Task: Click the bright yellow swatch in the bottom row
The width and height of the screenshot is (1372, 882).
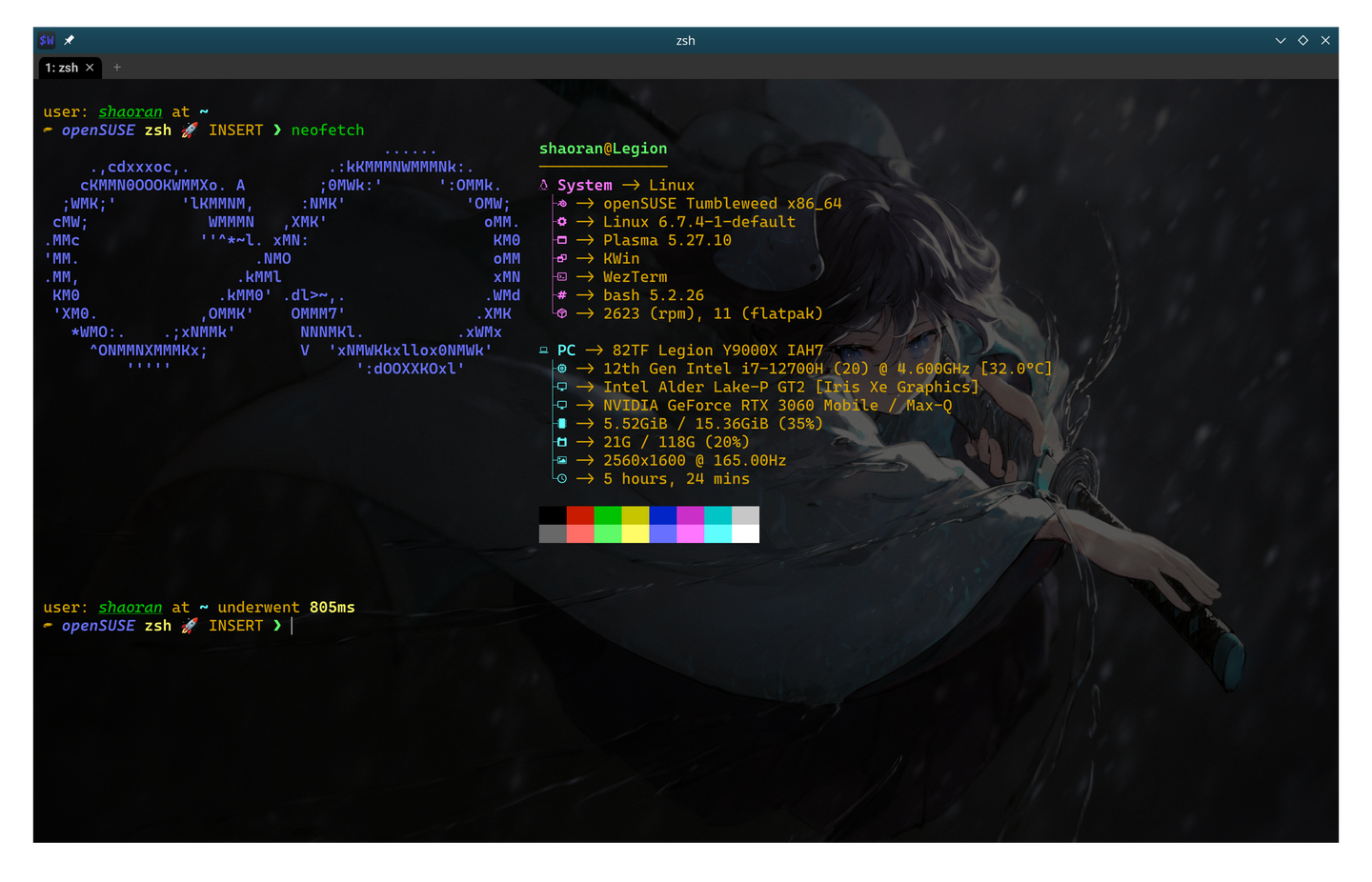Action: [x=636, y=533]
